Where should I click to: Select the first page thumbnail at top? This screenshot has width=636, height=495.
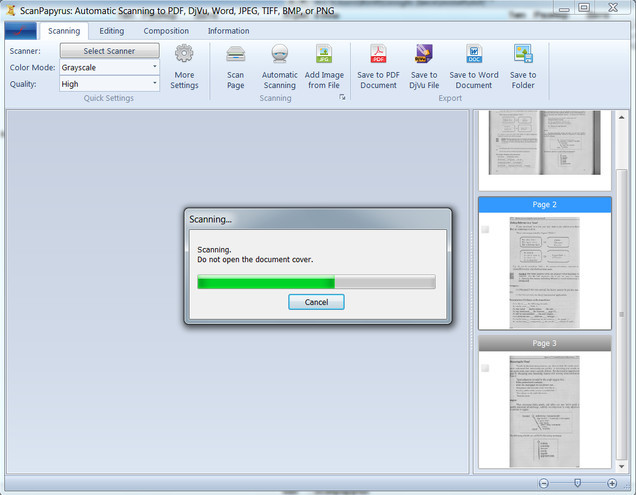pyautogui.click(x=544, y=143)
